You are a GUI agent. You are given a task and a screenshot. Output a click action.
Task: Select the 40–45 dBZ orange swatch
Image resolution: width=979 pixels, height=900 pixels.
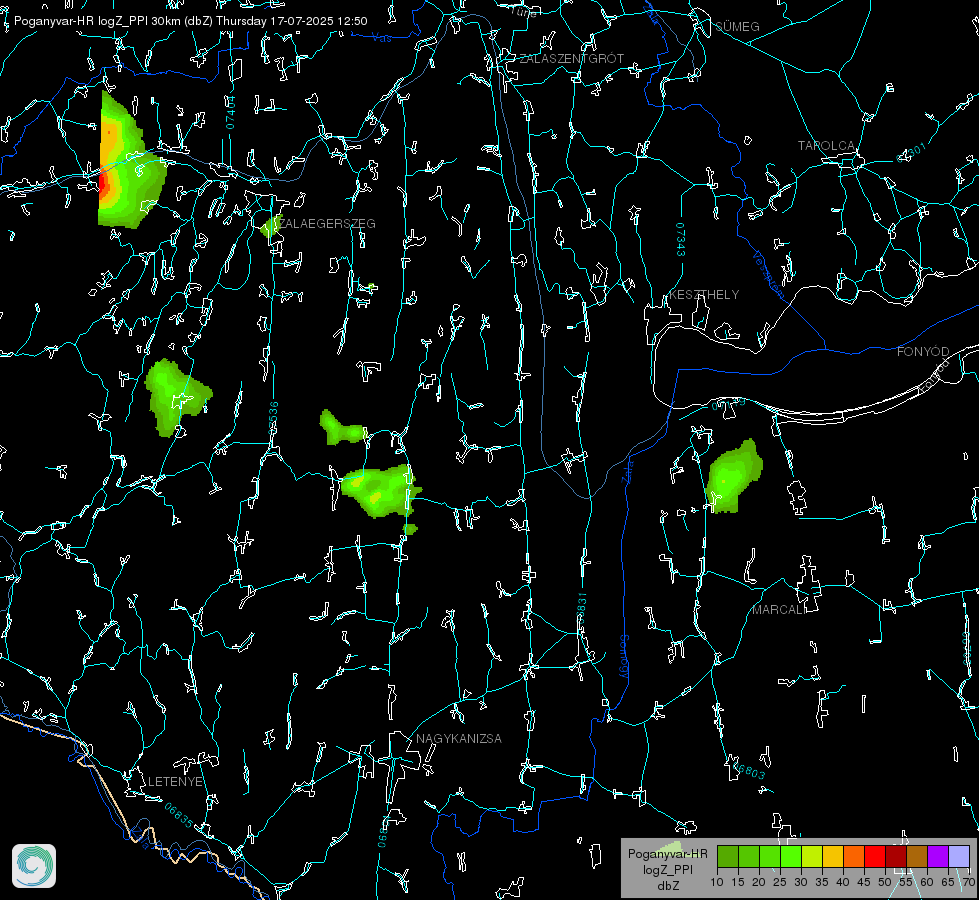tap(854, 856)
